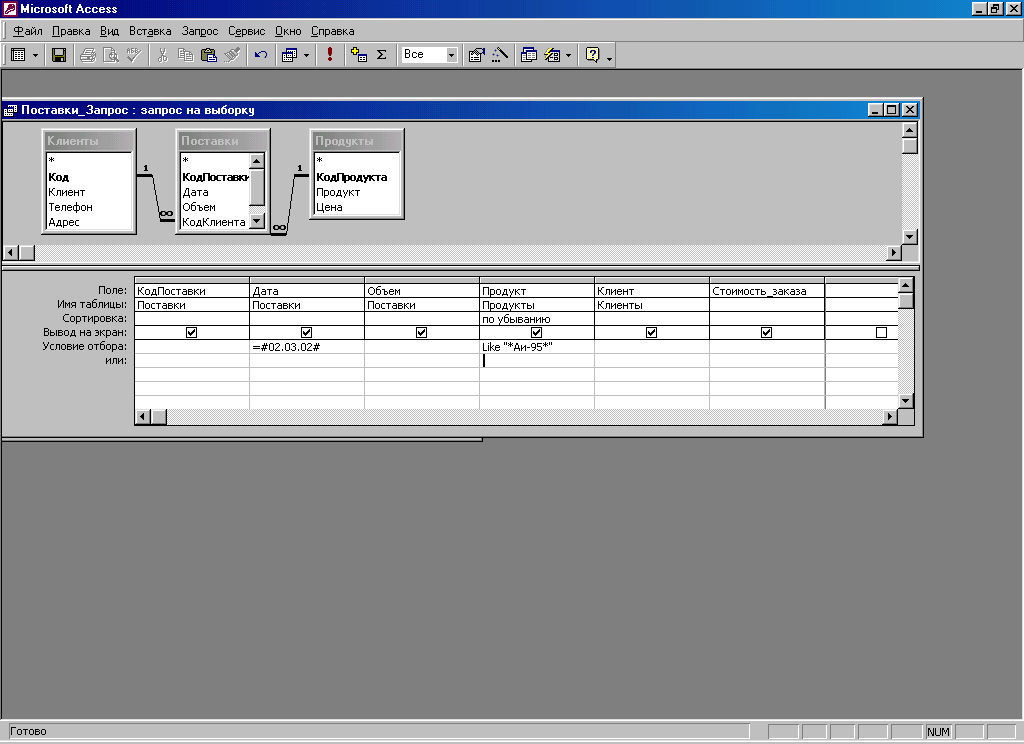Click the КодПоставки field cell in grid
The height and width of the screenshot is (744, 1024).
[191, 291]
